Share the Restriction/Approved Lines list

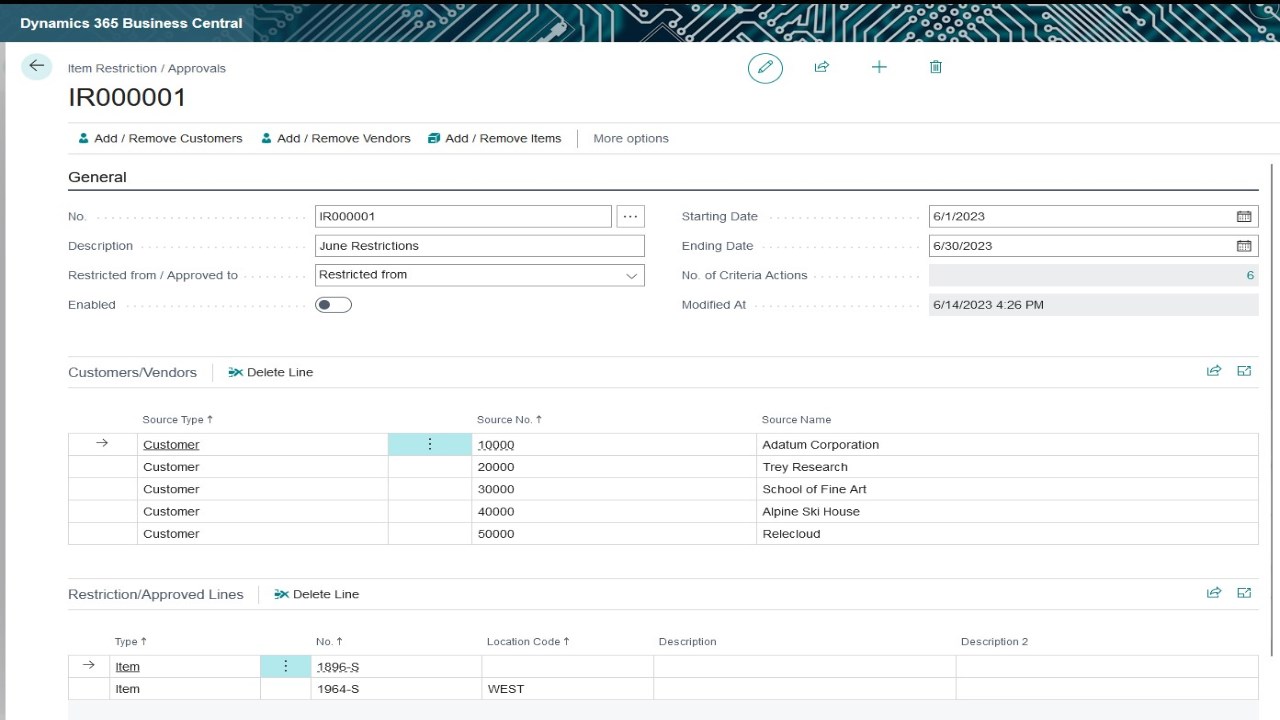tap(1214, 593)
